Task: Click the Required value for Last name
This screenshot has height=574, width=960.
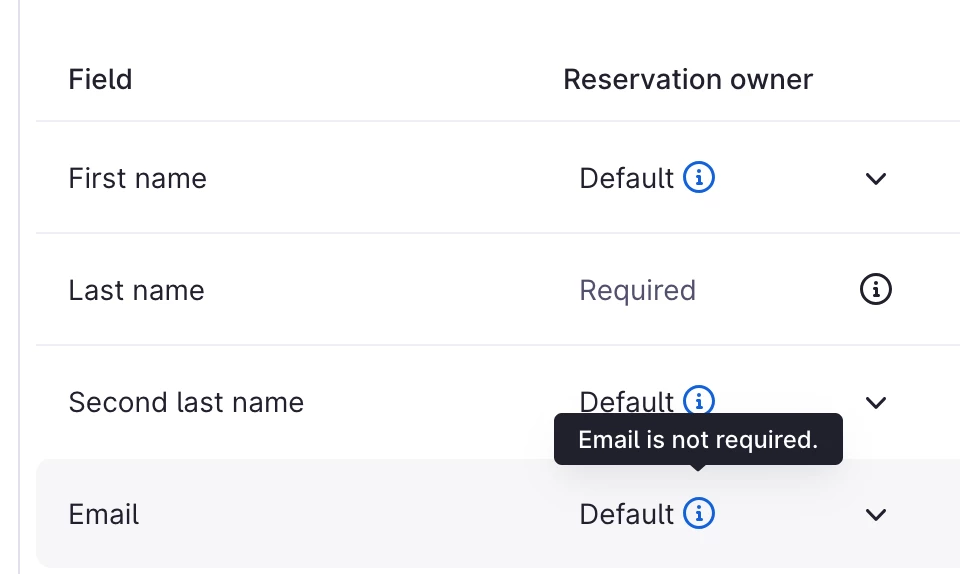Action: coord(637,291)
